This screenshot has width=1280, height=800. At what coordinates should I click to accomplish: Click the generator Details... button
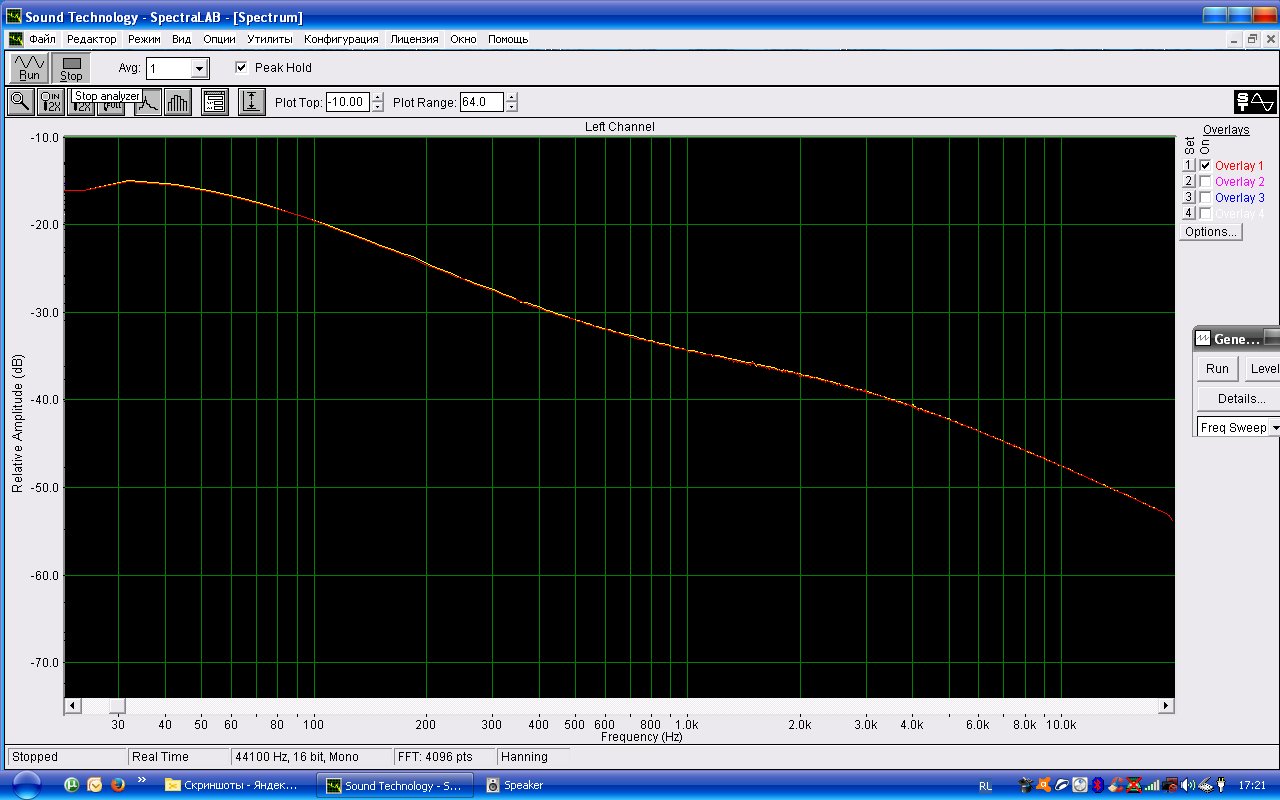pos(1241,399)
